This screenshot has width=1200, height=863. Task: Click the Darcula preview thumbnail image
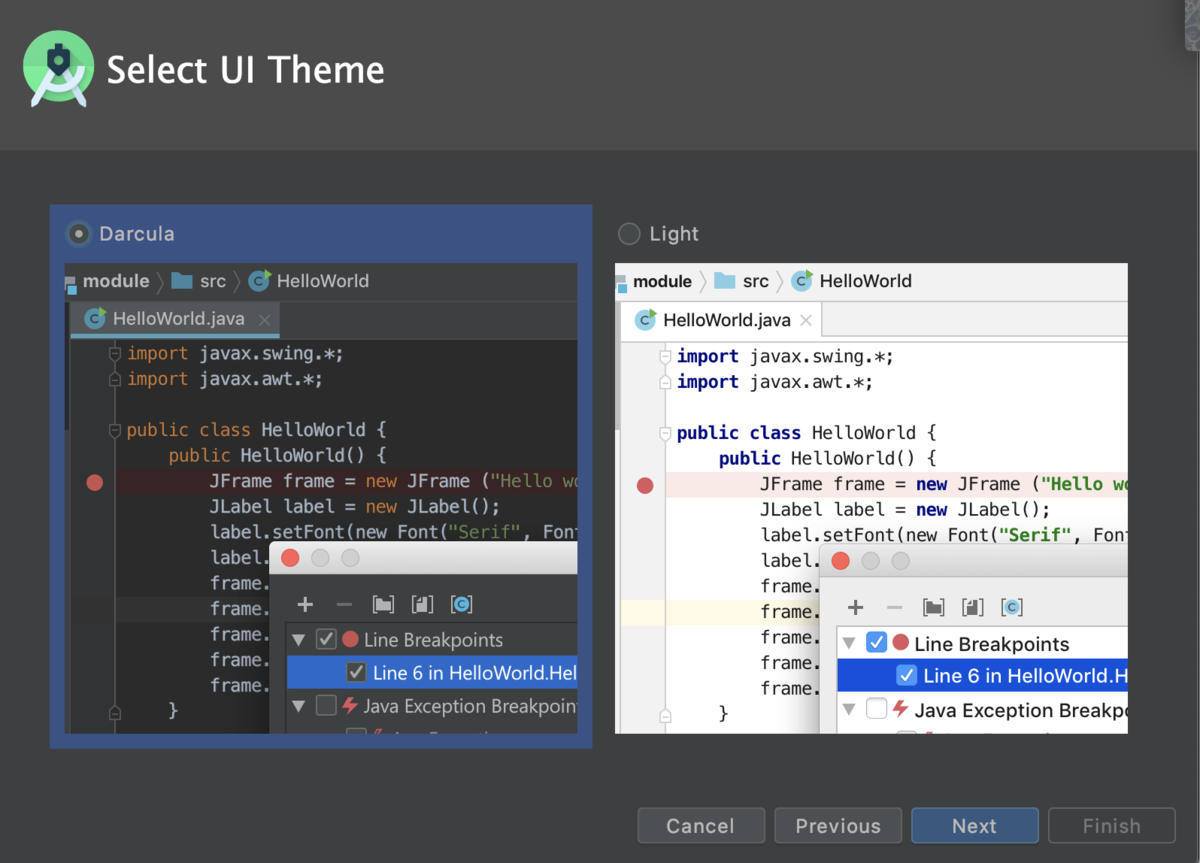point(321,498)
